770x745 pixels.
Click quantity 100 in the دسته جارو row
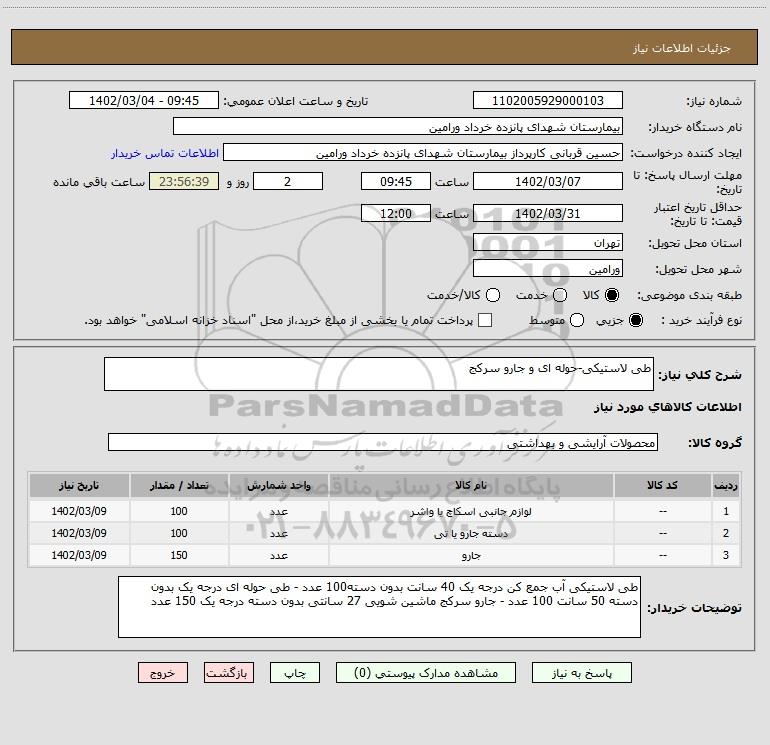[179, 533]
